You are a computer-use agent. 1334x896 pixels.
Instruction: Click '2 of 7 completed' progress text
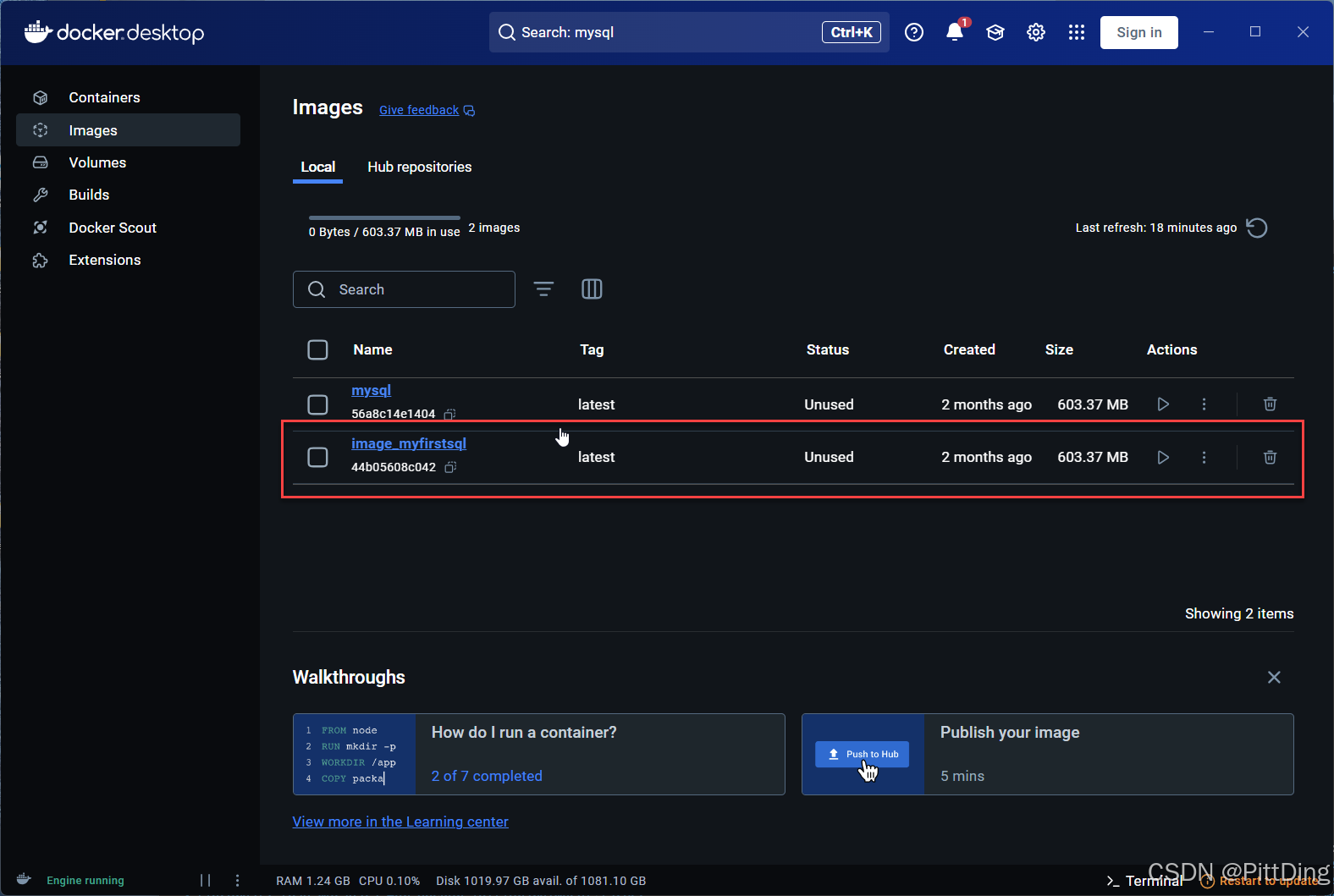[x=487, y=776]
